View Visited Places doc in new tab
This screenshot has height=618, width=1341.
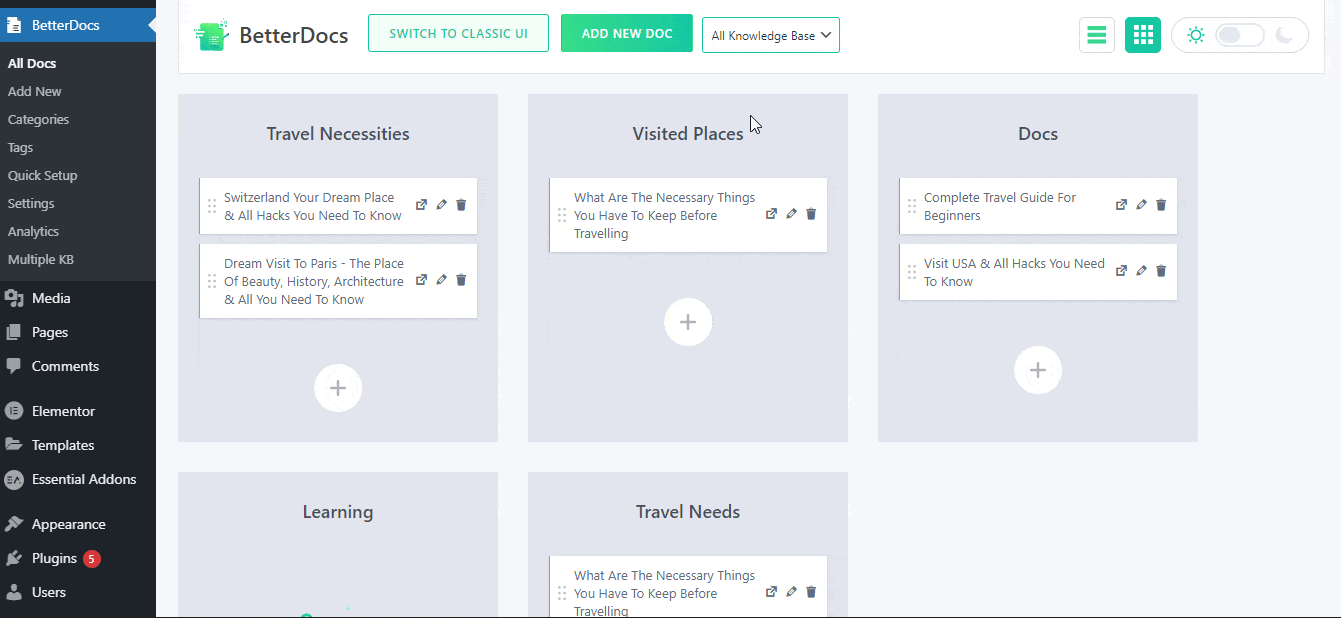click(771, 214)
